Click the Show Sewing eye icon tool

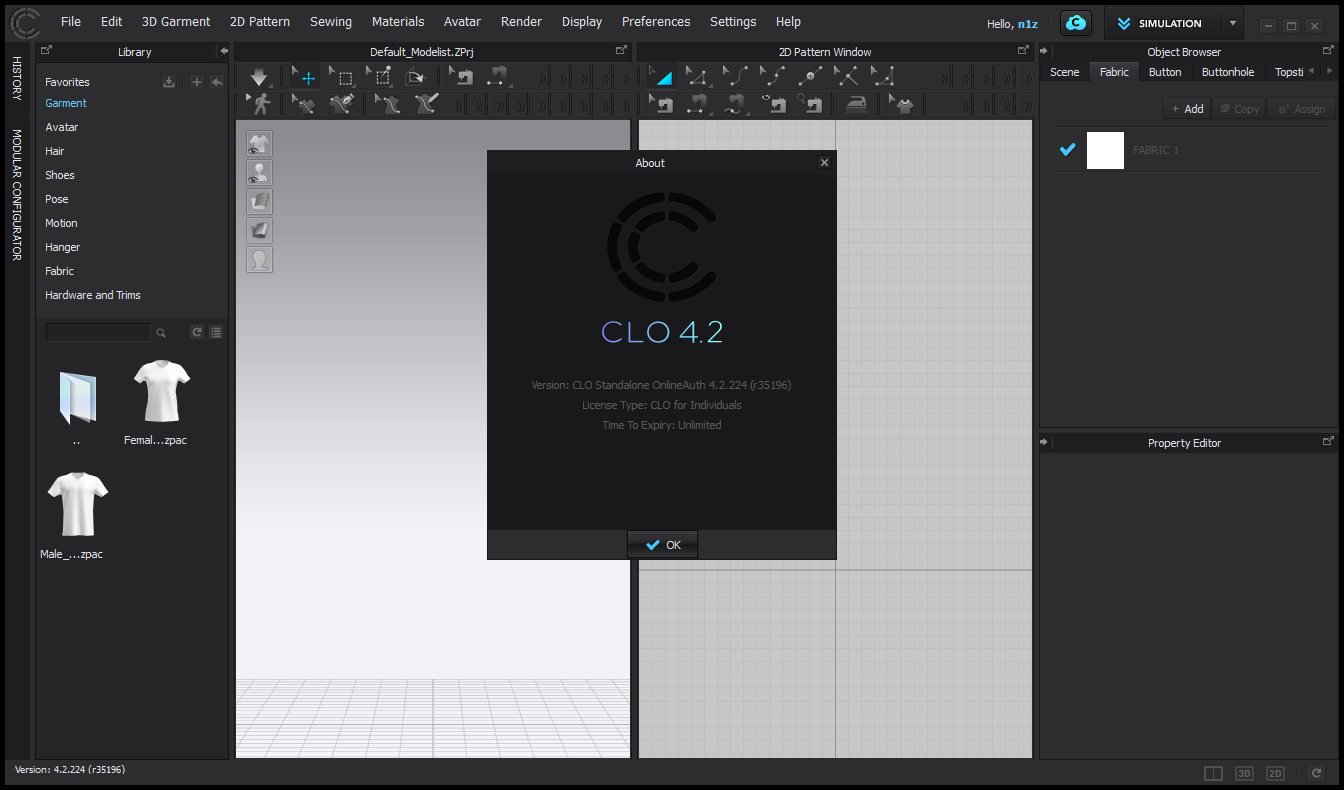772,103
